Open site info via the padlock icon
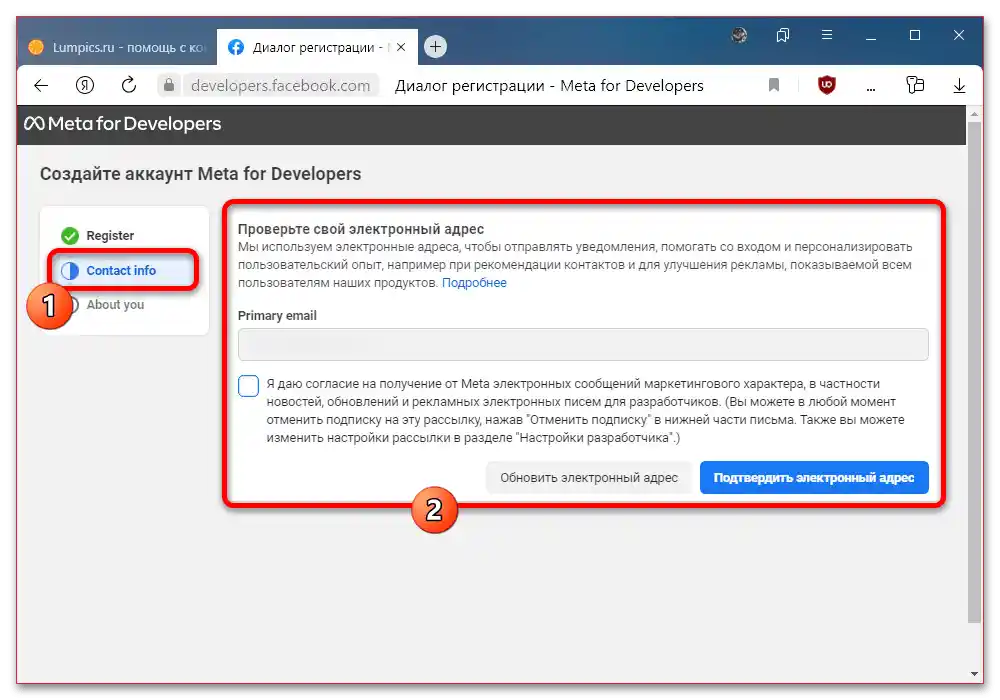1000x700 pixels. point(168,85)
